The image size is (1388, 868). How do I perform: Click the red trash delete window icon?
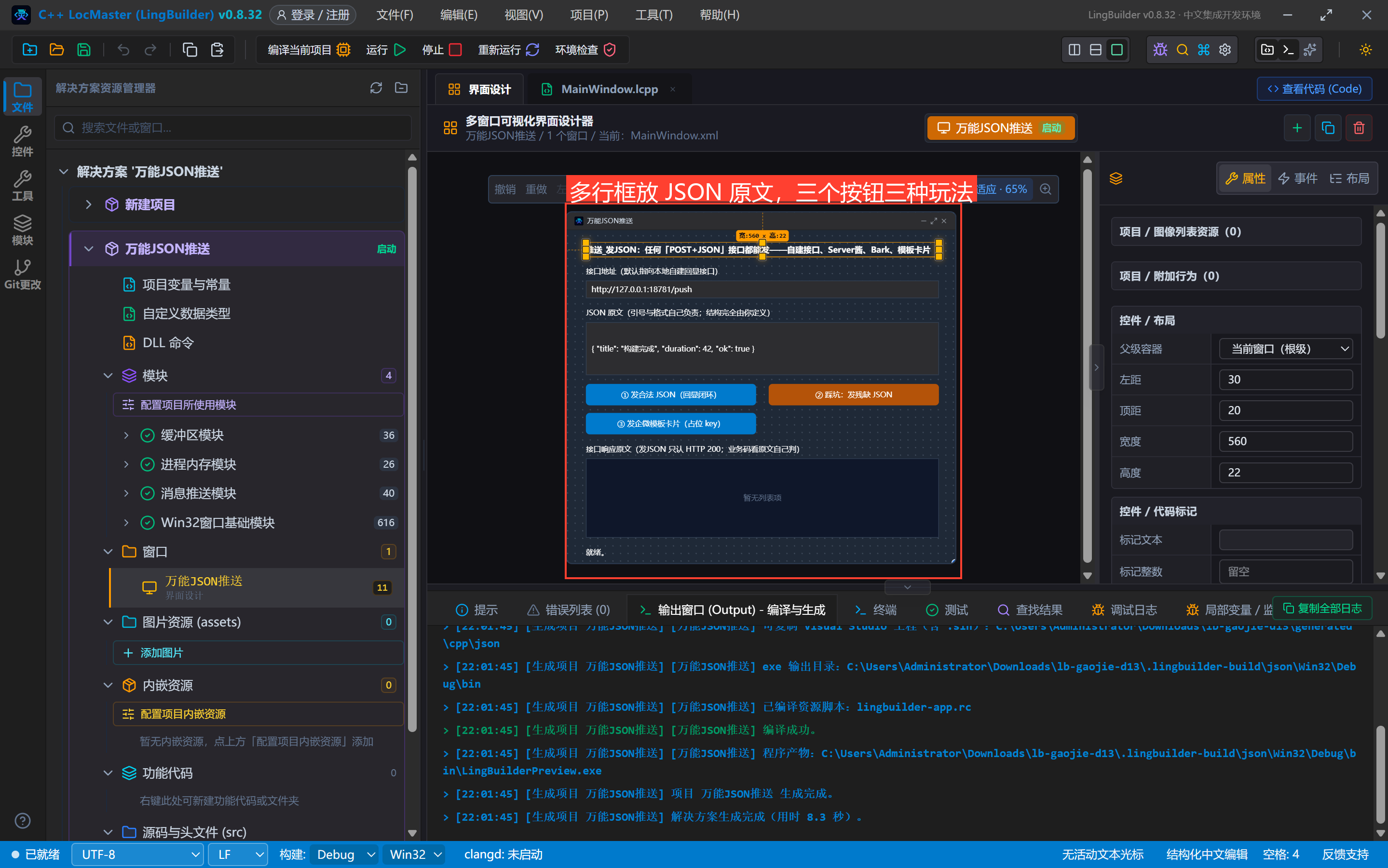[1359, 127]
